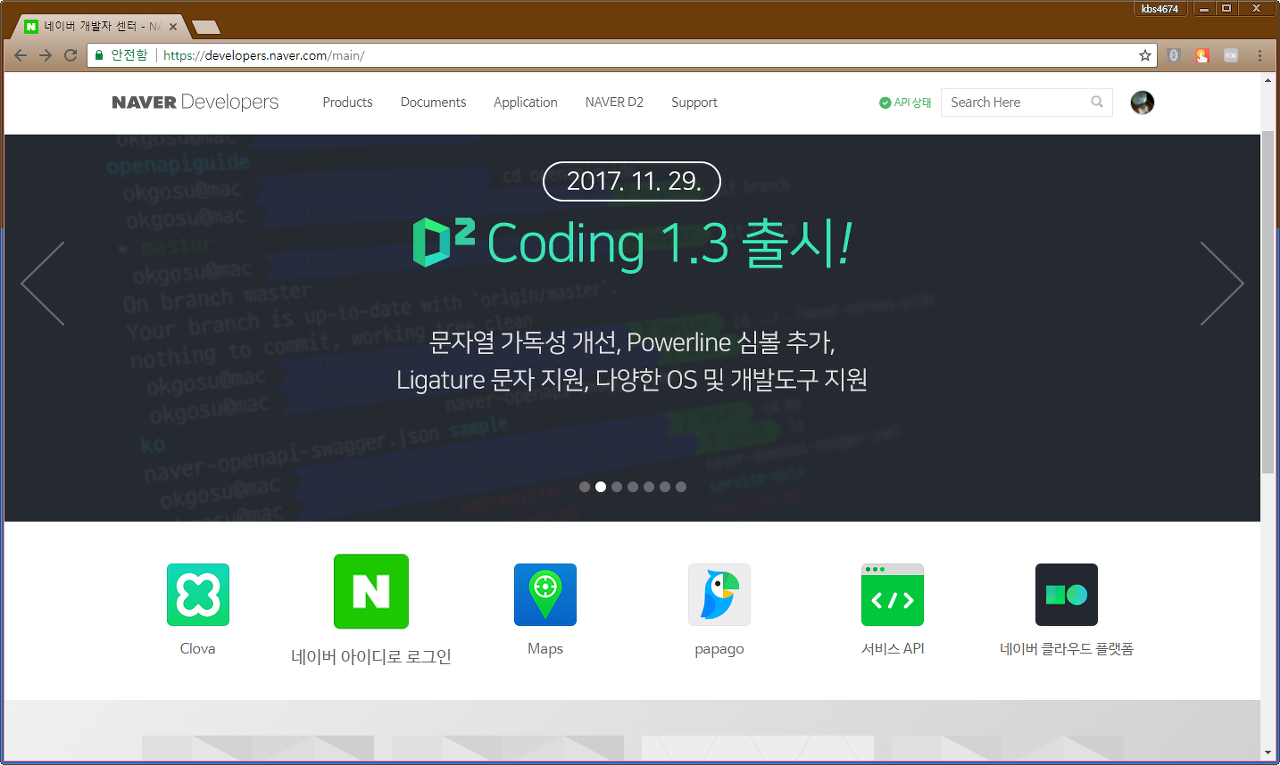Open the Documents menu
1280x765 pixels.
point(433,102)
